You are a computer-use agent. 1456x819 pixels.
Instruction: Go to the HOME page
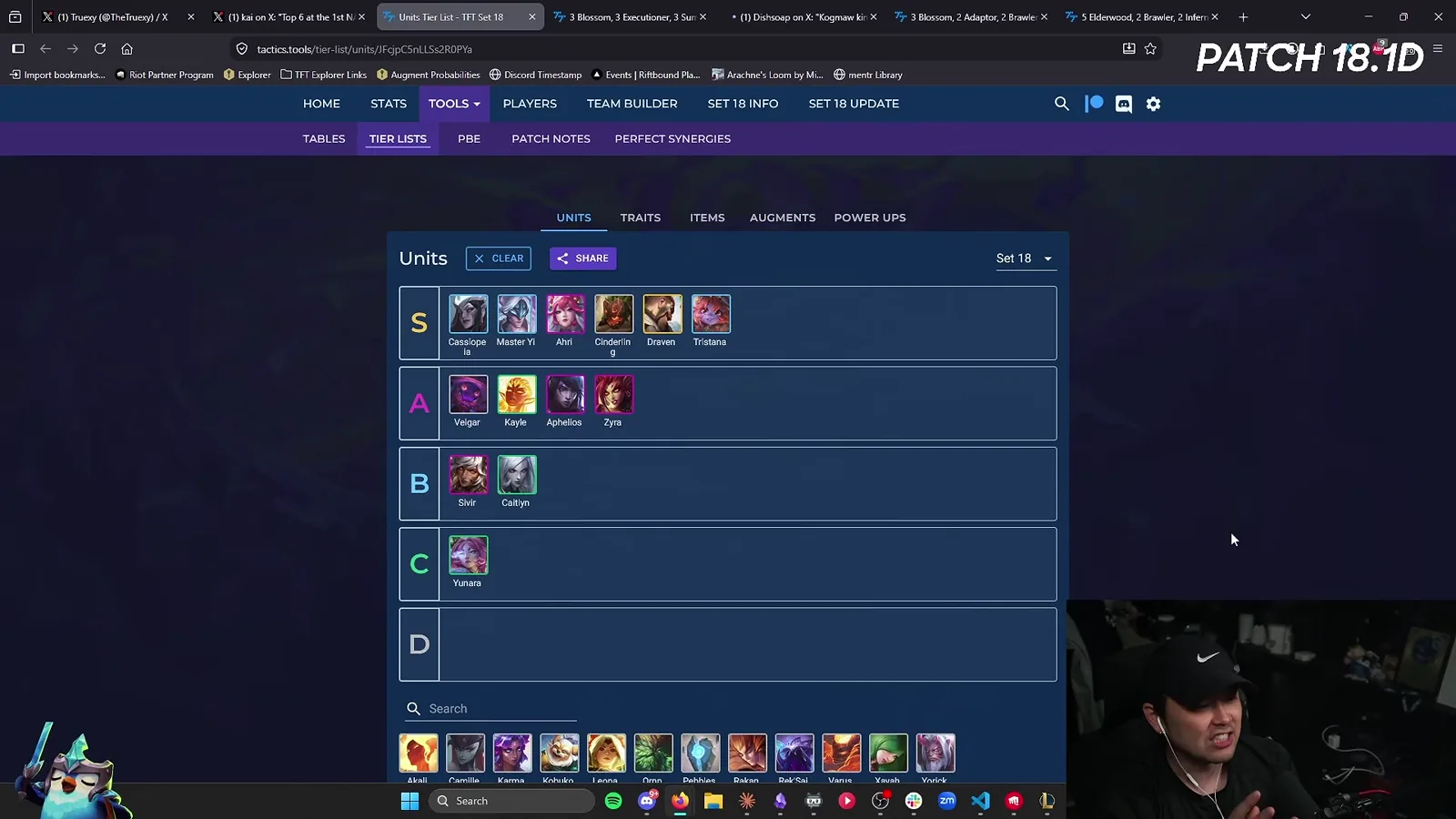tap(321, 104)
